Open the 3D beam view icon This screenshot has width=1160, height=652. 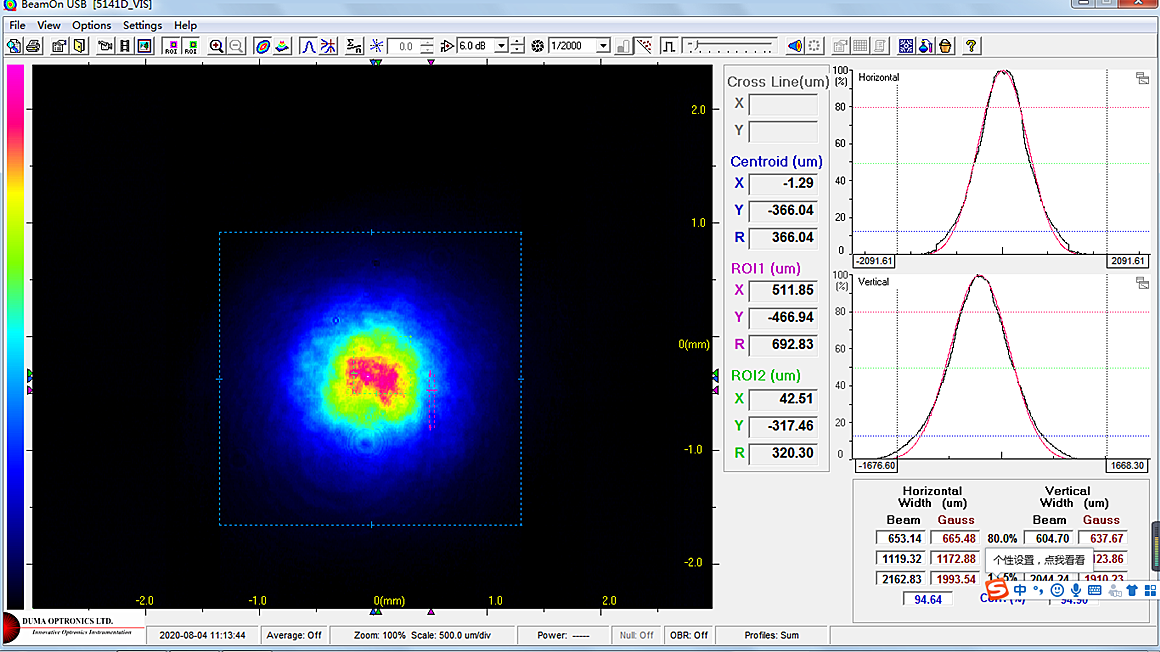click(x=282, y=46)
